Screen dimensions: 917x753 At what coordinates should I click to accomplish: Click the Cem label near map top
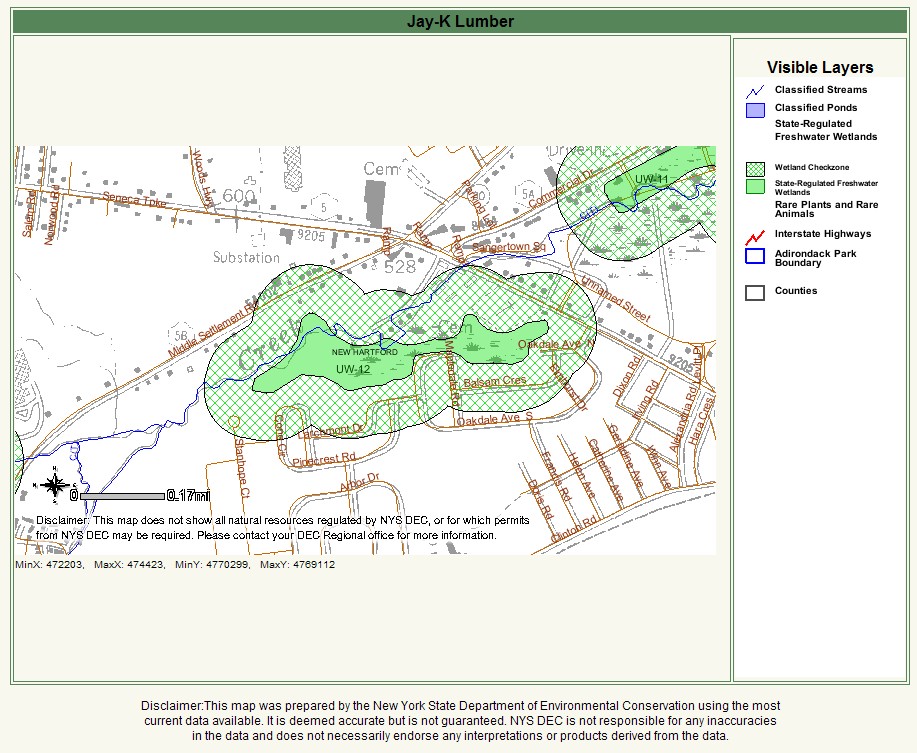click(x=381, y=169)
